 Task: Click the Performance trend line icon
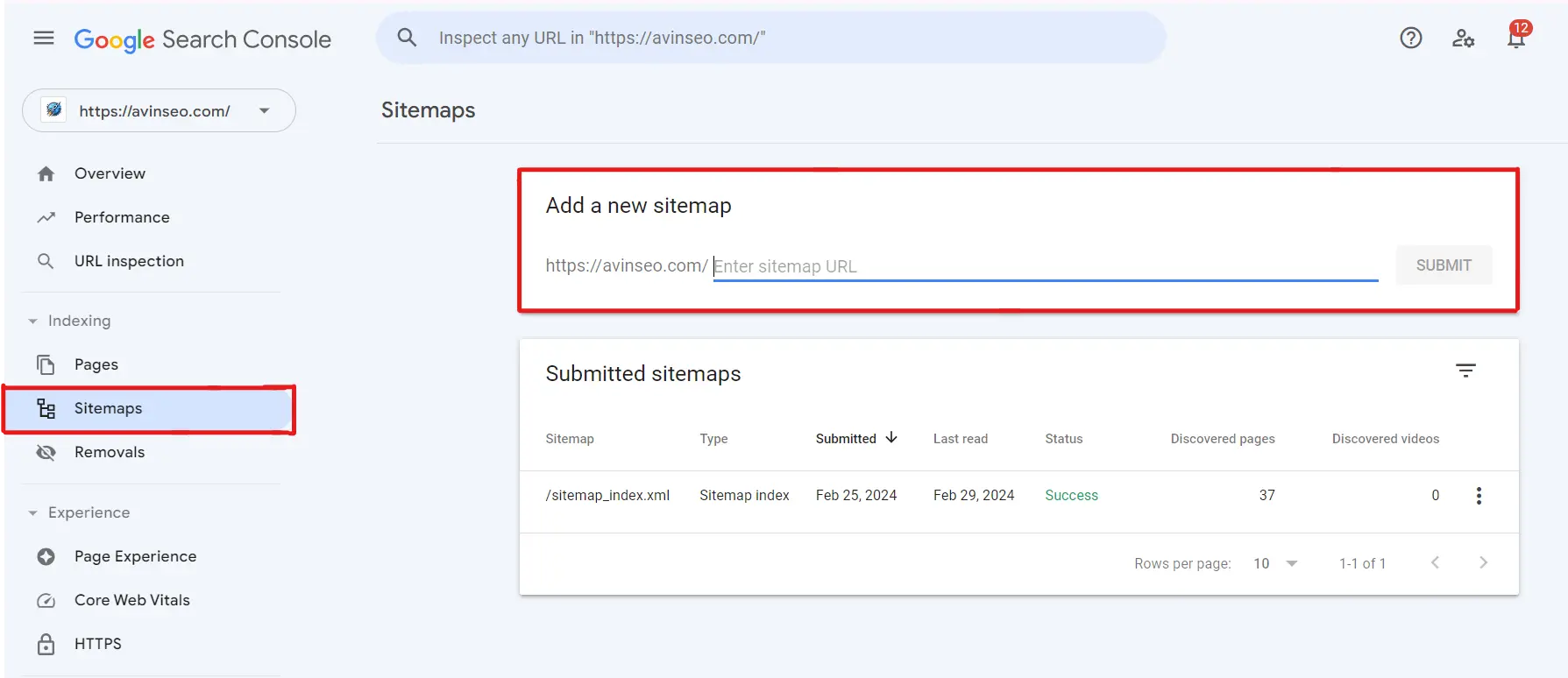click(x=46, y=217)
